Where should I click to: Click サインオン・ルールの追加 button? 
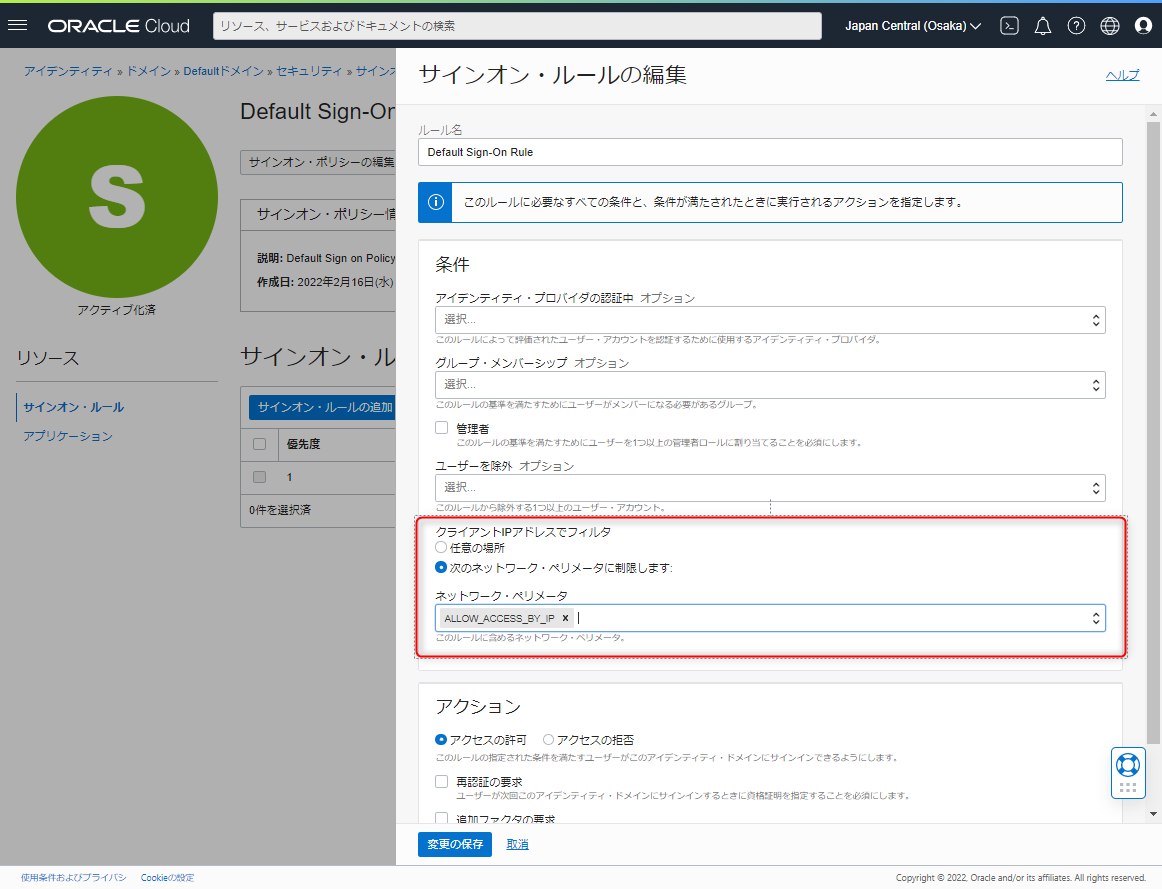(x=322, y=407)
